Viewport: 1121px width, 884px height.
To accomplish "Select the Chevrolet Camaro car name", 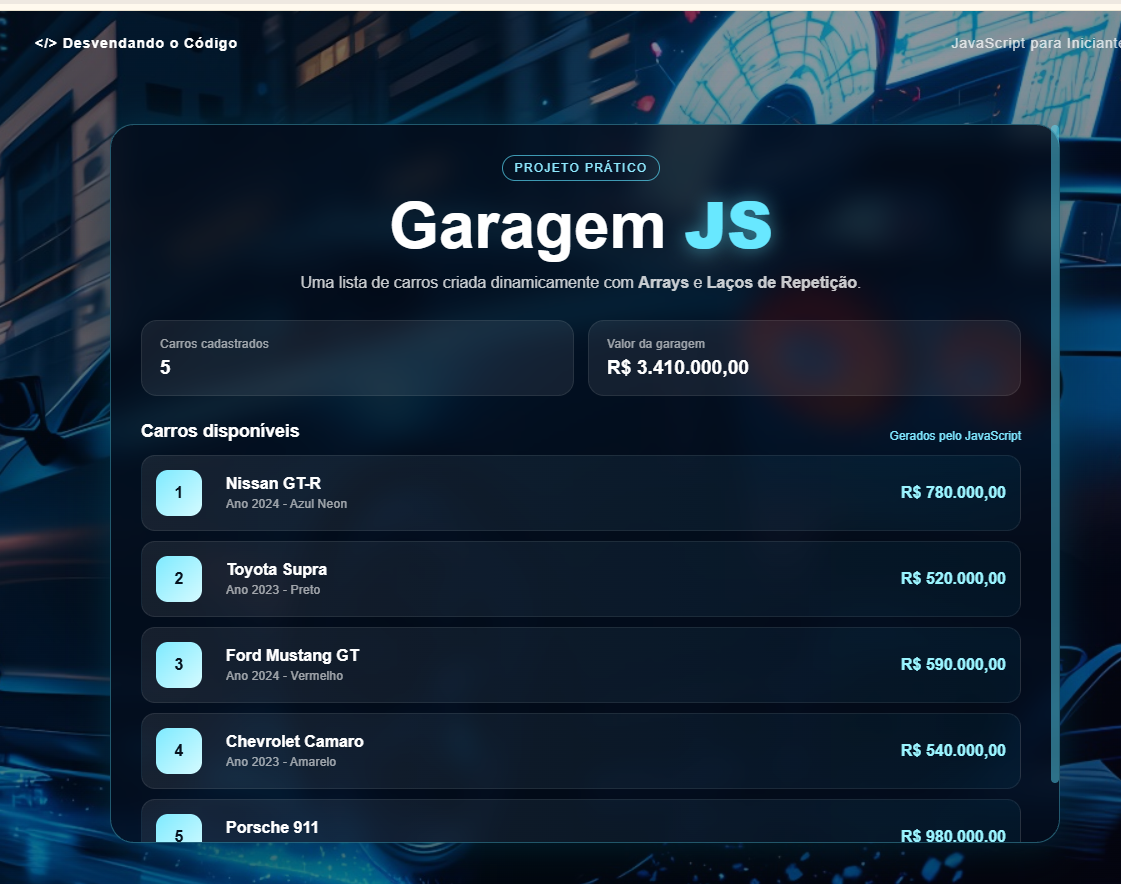I will [x=295, y=741].
